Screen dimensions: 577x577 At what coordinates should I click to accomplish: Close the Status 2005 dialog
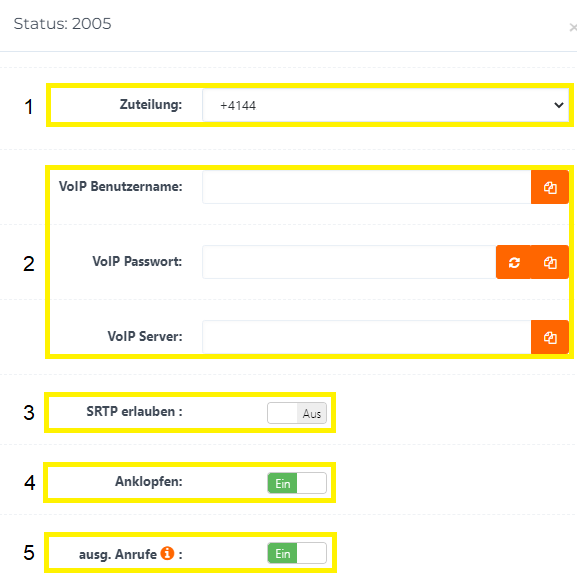[x=573, y=27]
